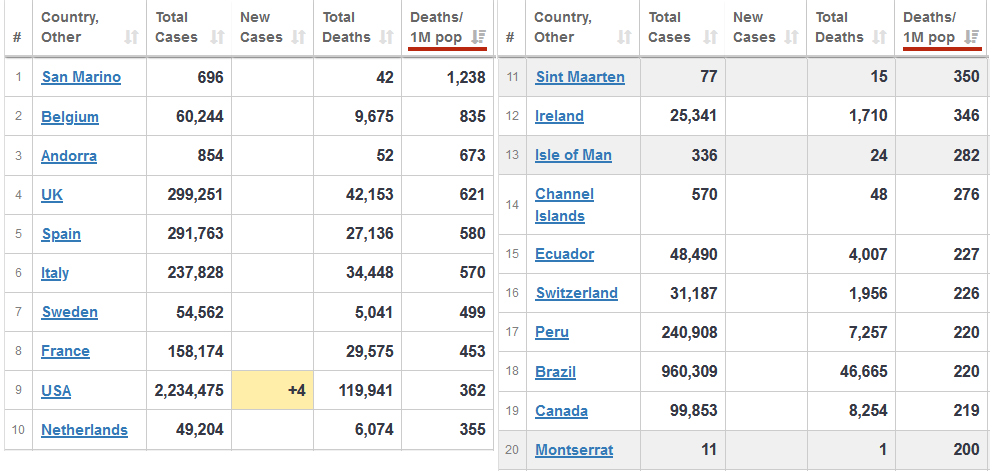Sort left table by Total Cases icon

coord(217,38)
